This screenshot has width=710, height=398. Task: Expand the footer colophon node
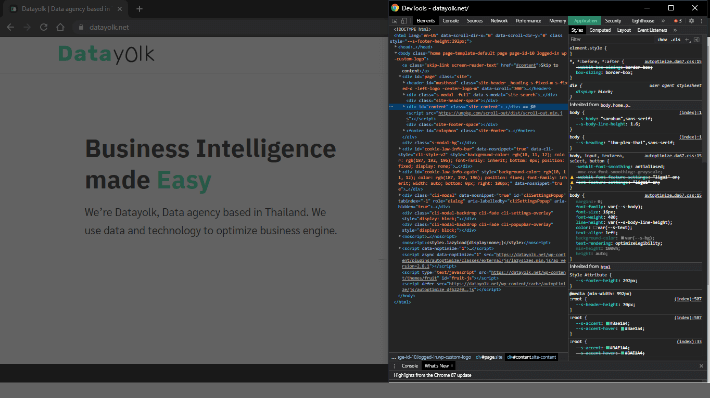pos(404,131)
